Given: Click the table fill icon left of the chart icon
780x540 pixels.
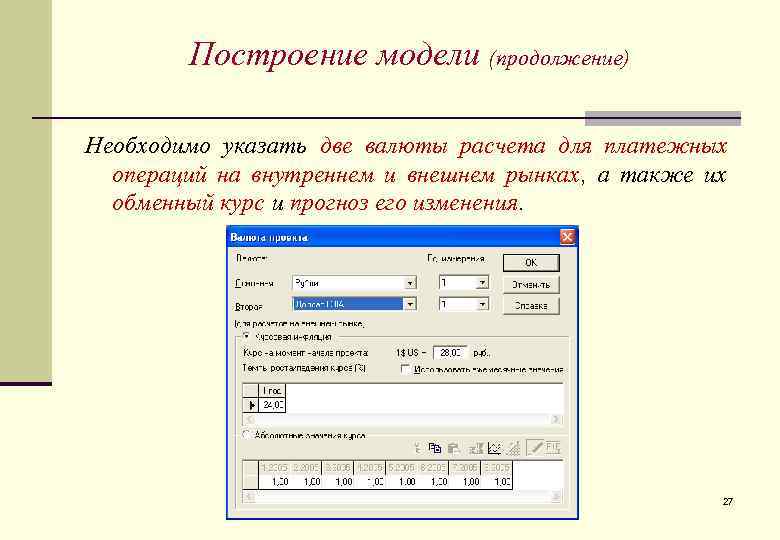Looking at the screenshot, I should (476, 448).
